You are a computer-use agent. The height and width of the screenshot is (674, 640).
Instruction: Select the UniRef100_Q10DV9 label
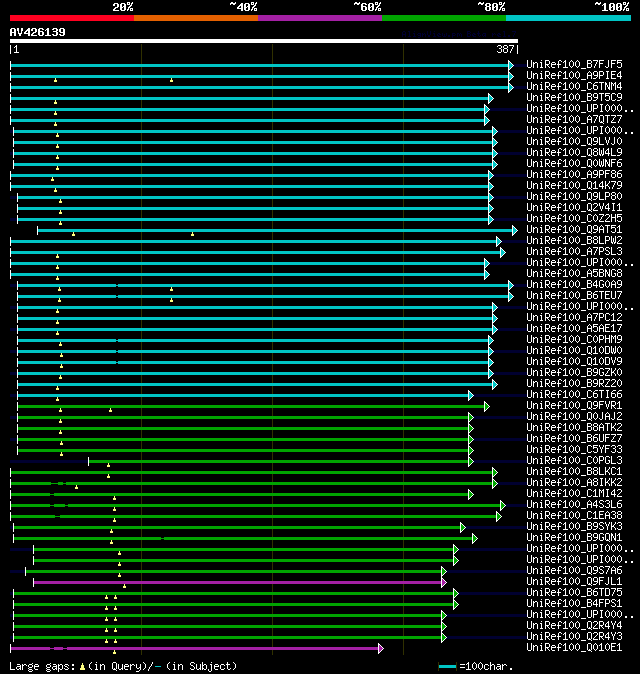(574, 362)
